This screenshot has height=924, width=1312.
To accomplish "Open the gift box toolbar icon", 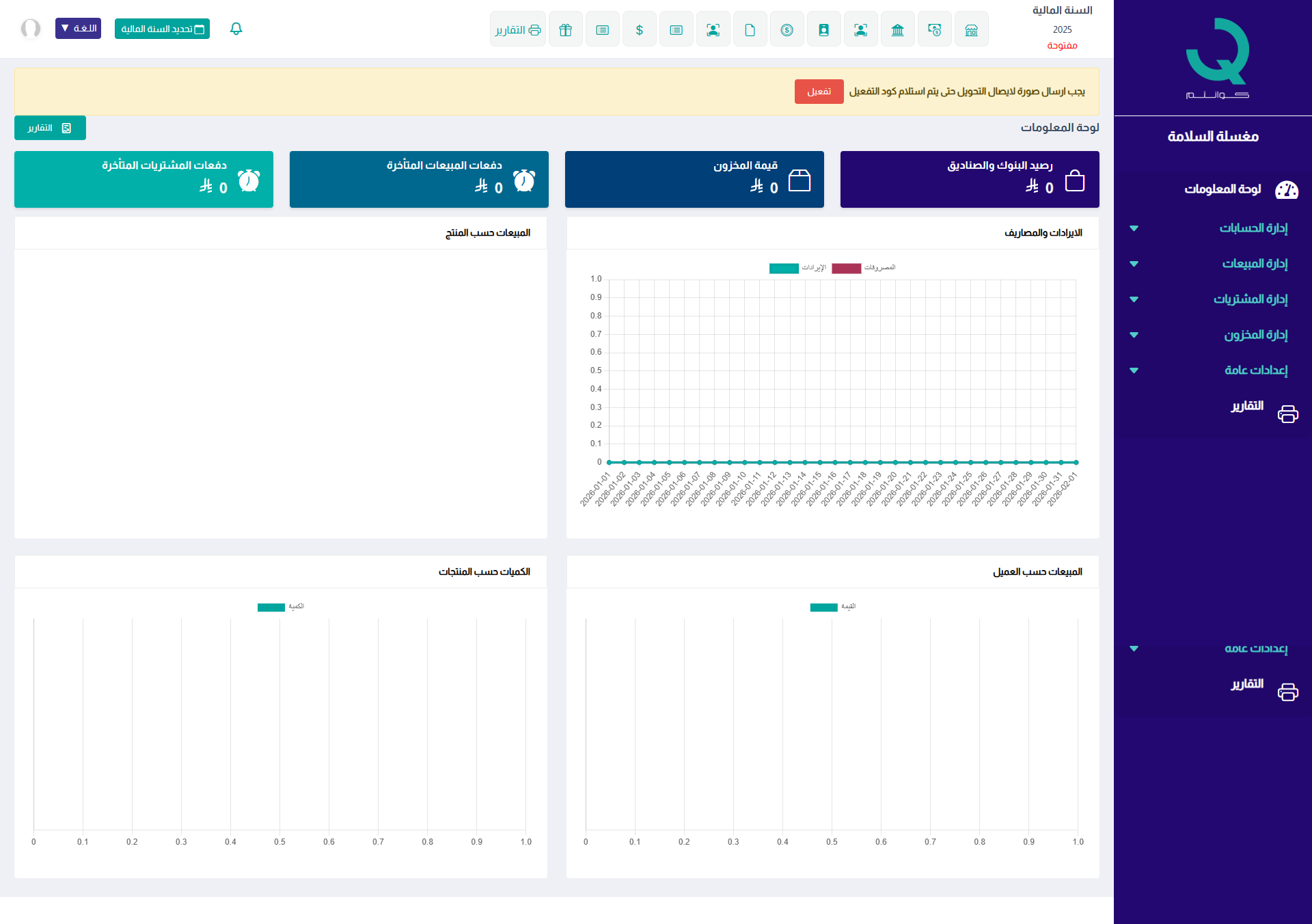I will pos(565,29).
